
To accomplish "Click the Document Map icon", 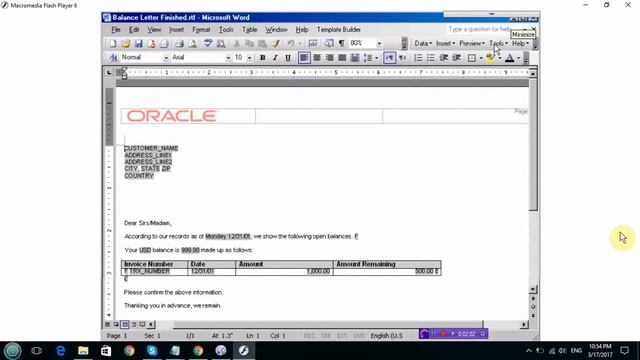I will [x=329, y=43].
